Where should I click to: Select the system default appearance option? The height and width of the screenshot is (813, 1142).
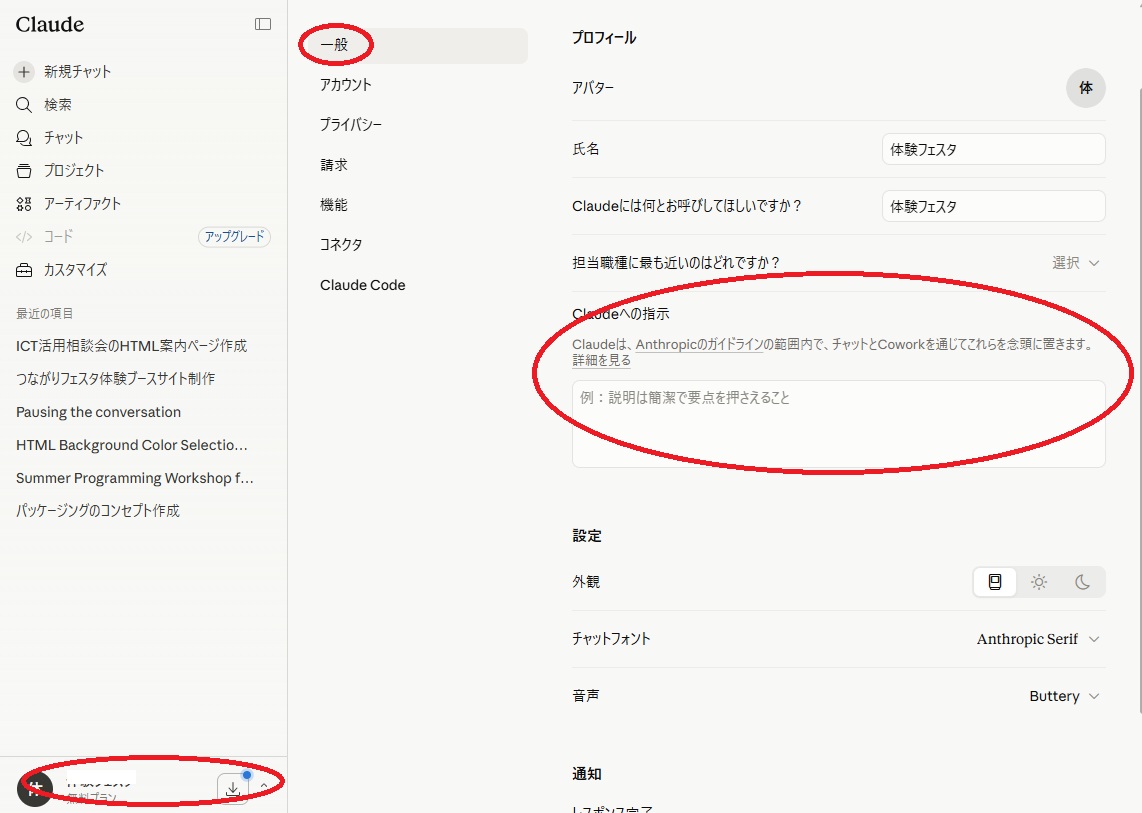995,581
